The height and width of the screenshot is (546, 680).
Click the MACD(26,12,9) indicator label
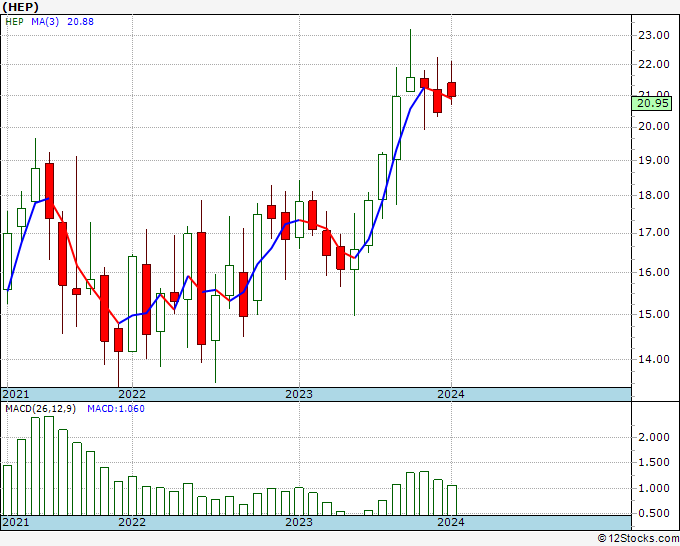[x=40, y=409]
